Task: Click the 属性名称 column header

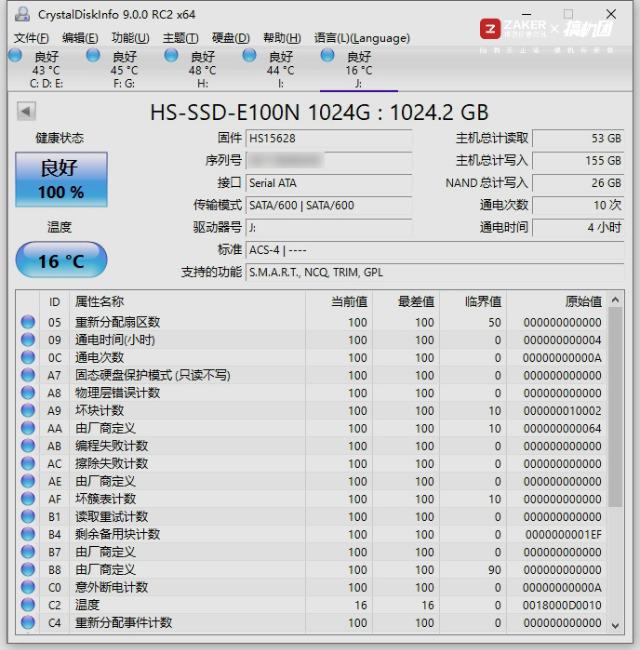Action: (x=187, y=302)
